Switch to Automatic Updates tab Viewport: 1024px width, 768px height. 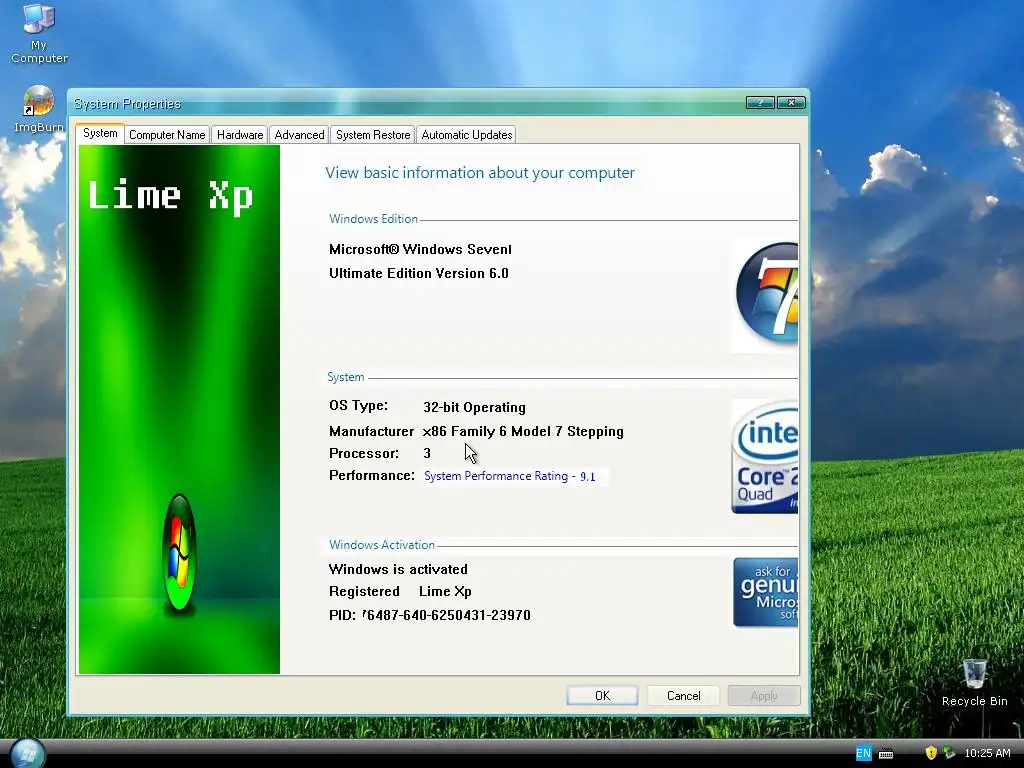point(466,135)
